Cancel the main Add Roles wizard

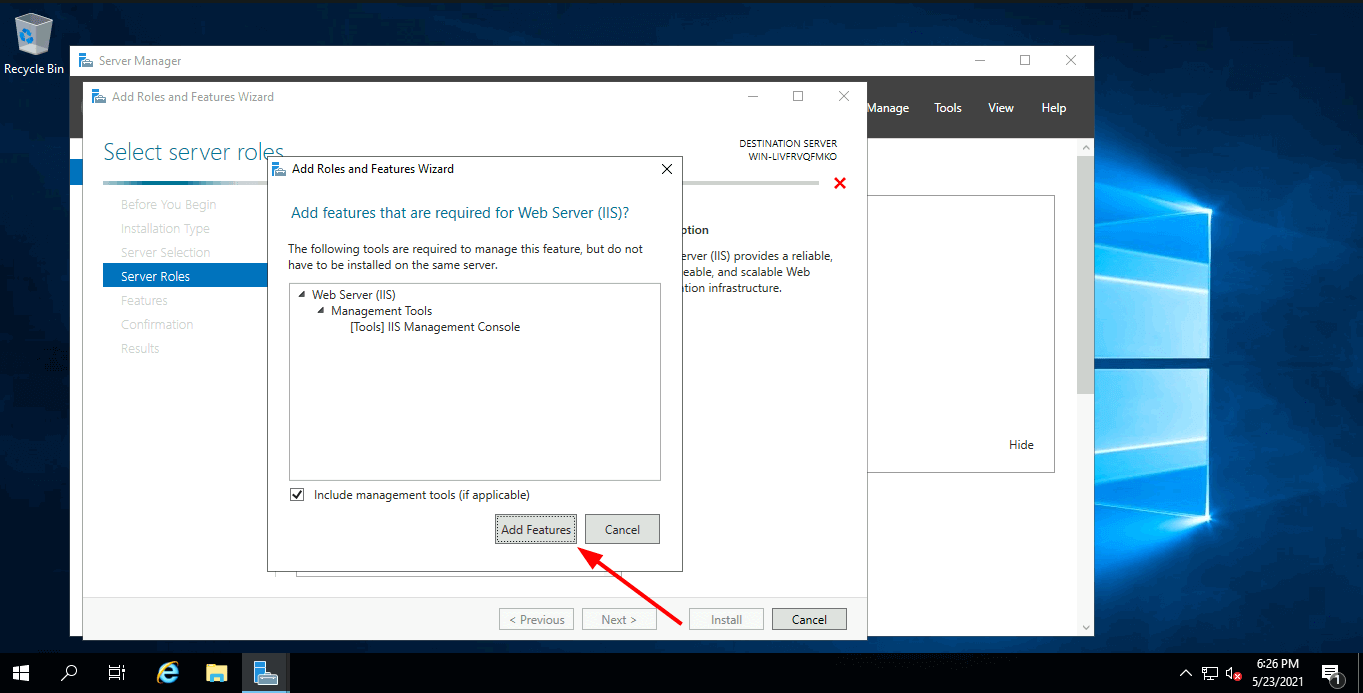point(809,619)
